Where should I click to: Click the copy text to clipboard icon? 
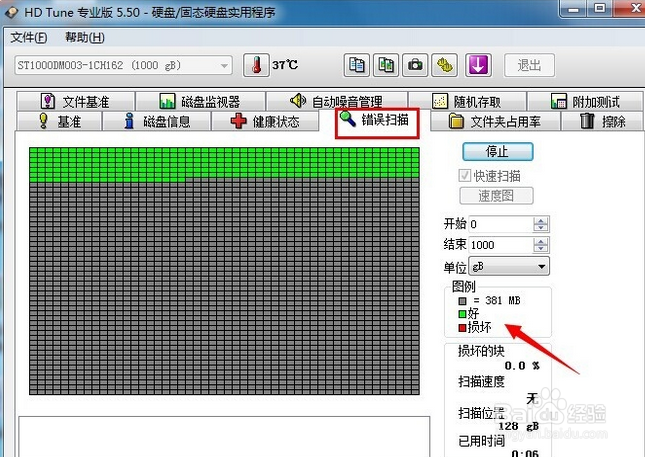click(x=357, y=65)
